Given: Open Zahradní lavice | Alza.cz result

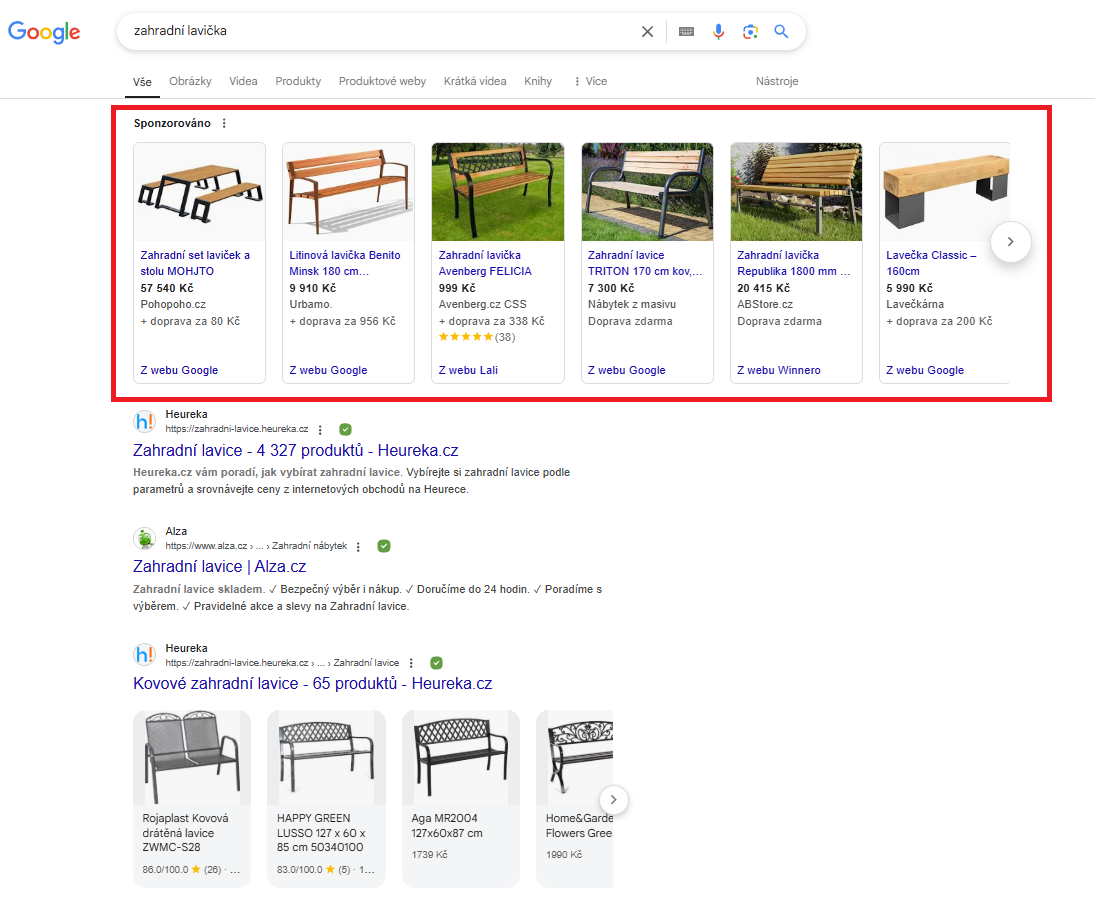Looking at the screenshot, I should tap(219, 566).
